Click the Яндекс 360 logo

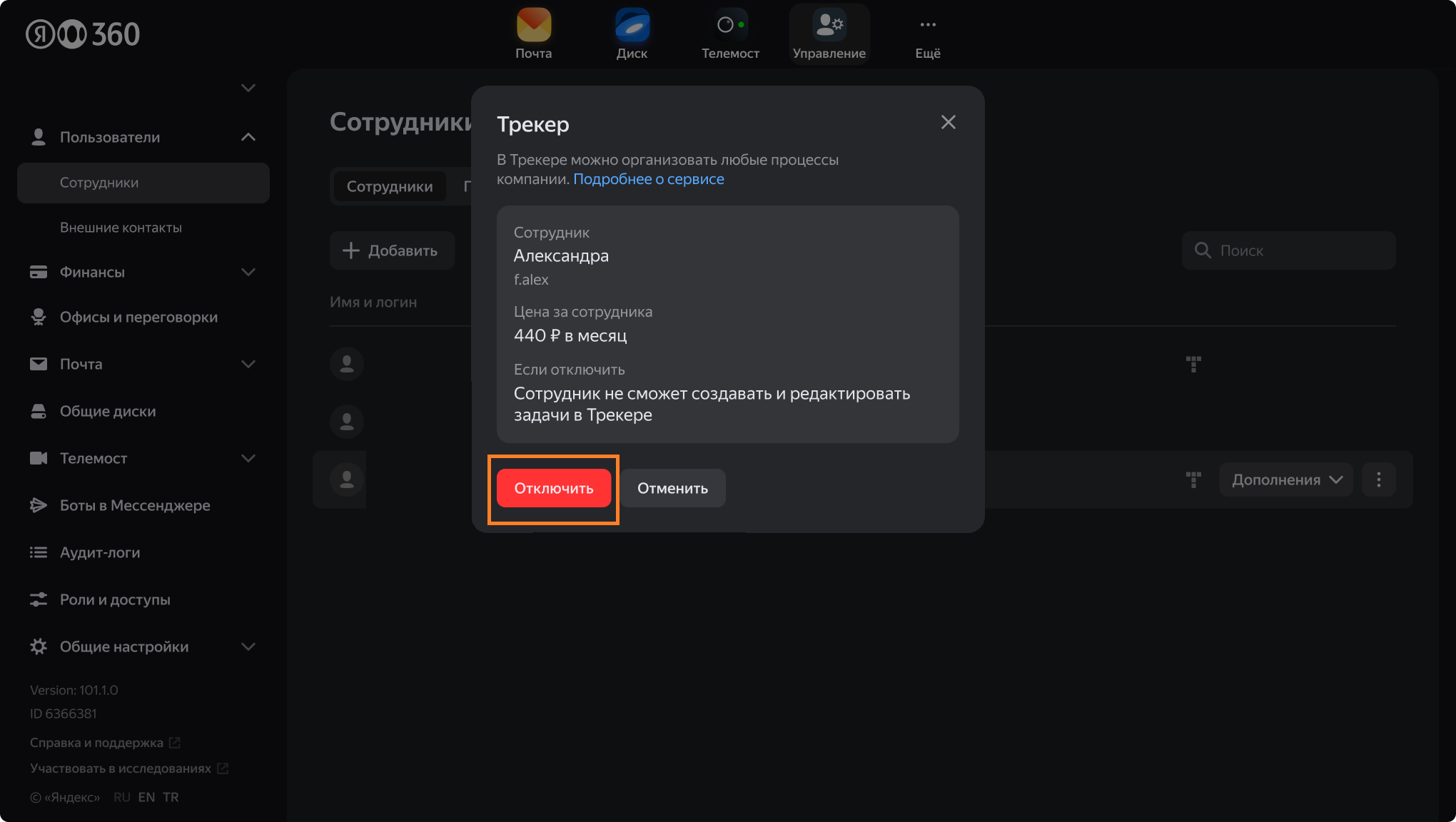pyautogui.click(x=83, y=34)
